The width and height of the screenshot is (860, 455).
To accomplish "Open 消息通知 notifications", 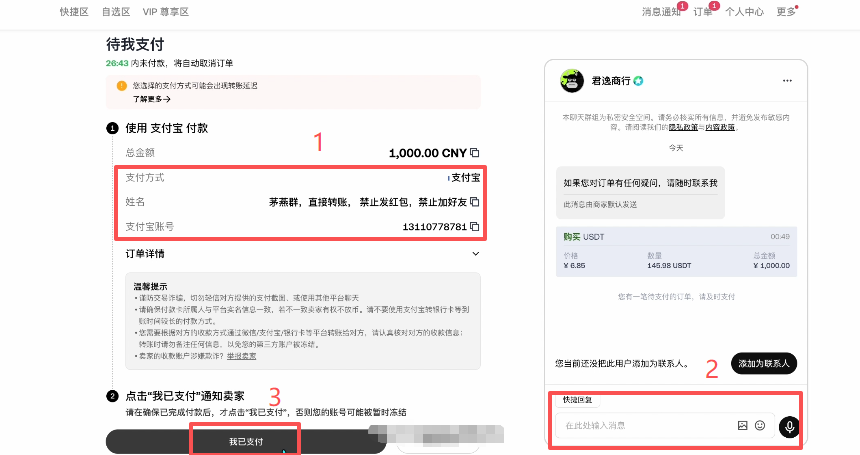I will [x=661, y=12].
